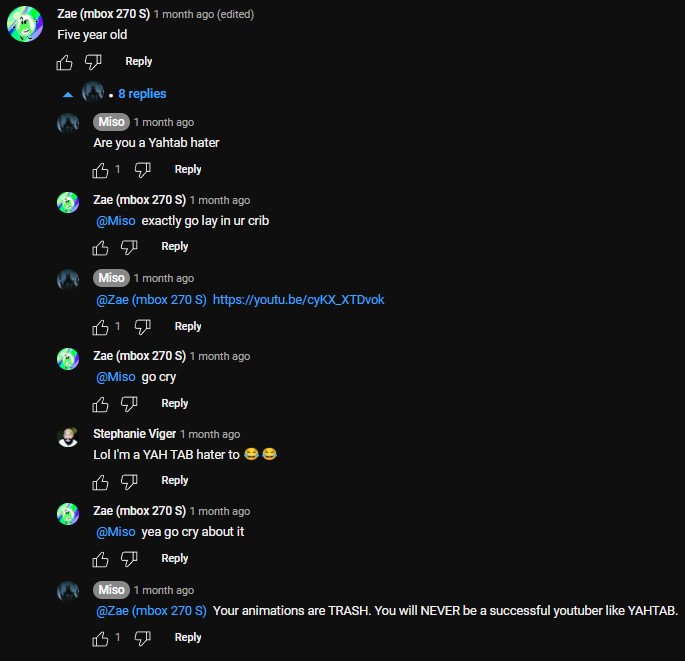Viewport: 685px width, 661px height.
Task: Like Stephanie Viger's YAH TAB hater comment
Action: coord(100,482)
